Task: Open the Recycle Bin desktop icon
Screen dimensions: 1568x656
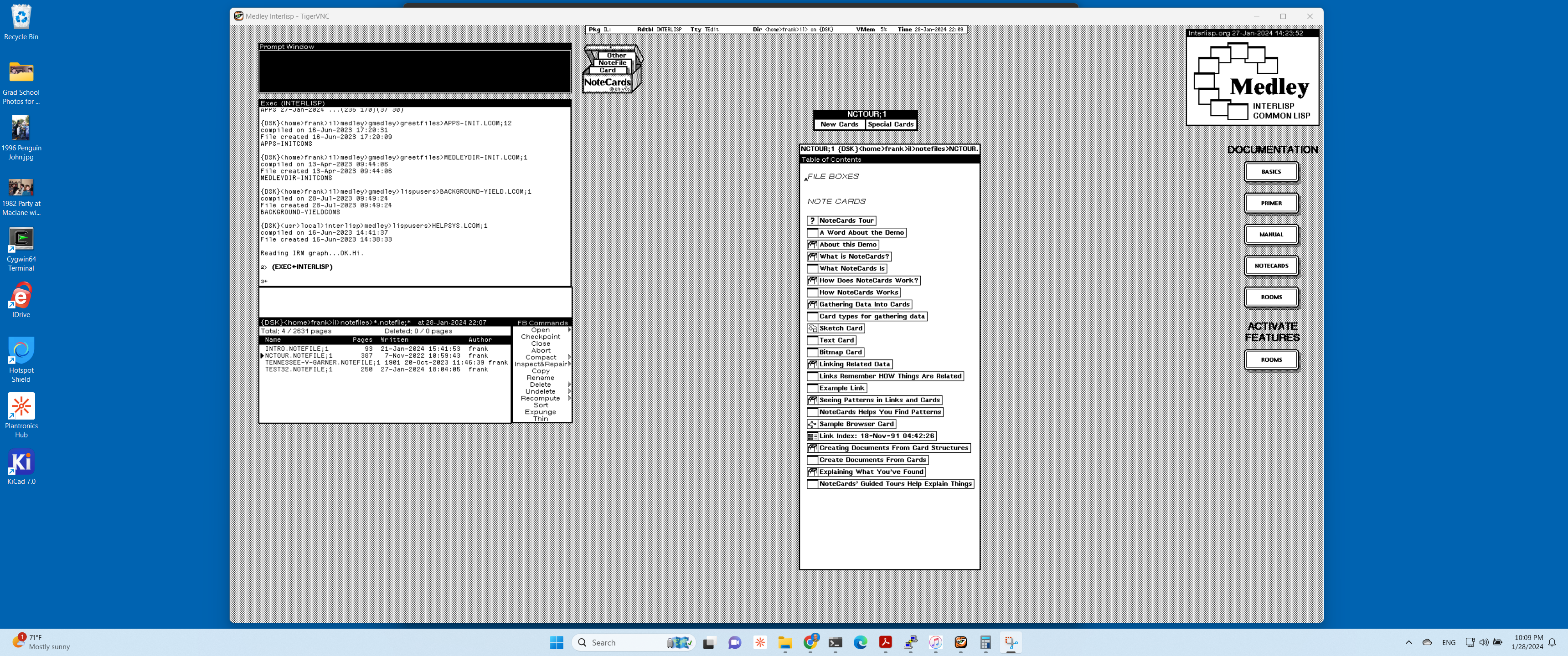Action: tap(21, 22)
